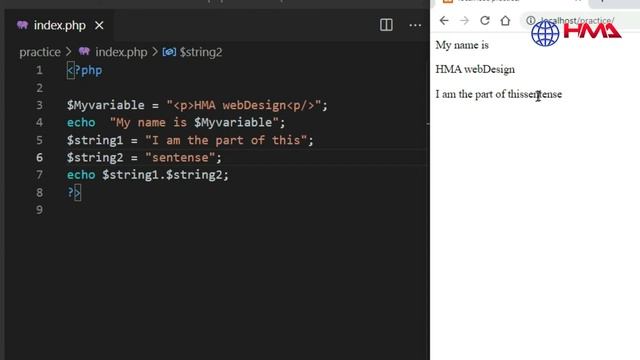640x360 pixels.
Task: Click 'I am the part of thissentense' output
Action: tap(499, 94)
